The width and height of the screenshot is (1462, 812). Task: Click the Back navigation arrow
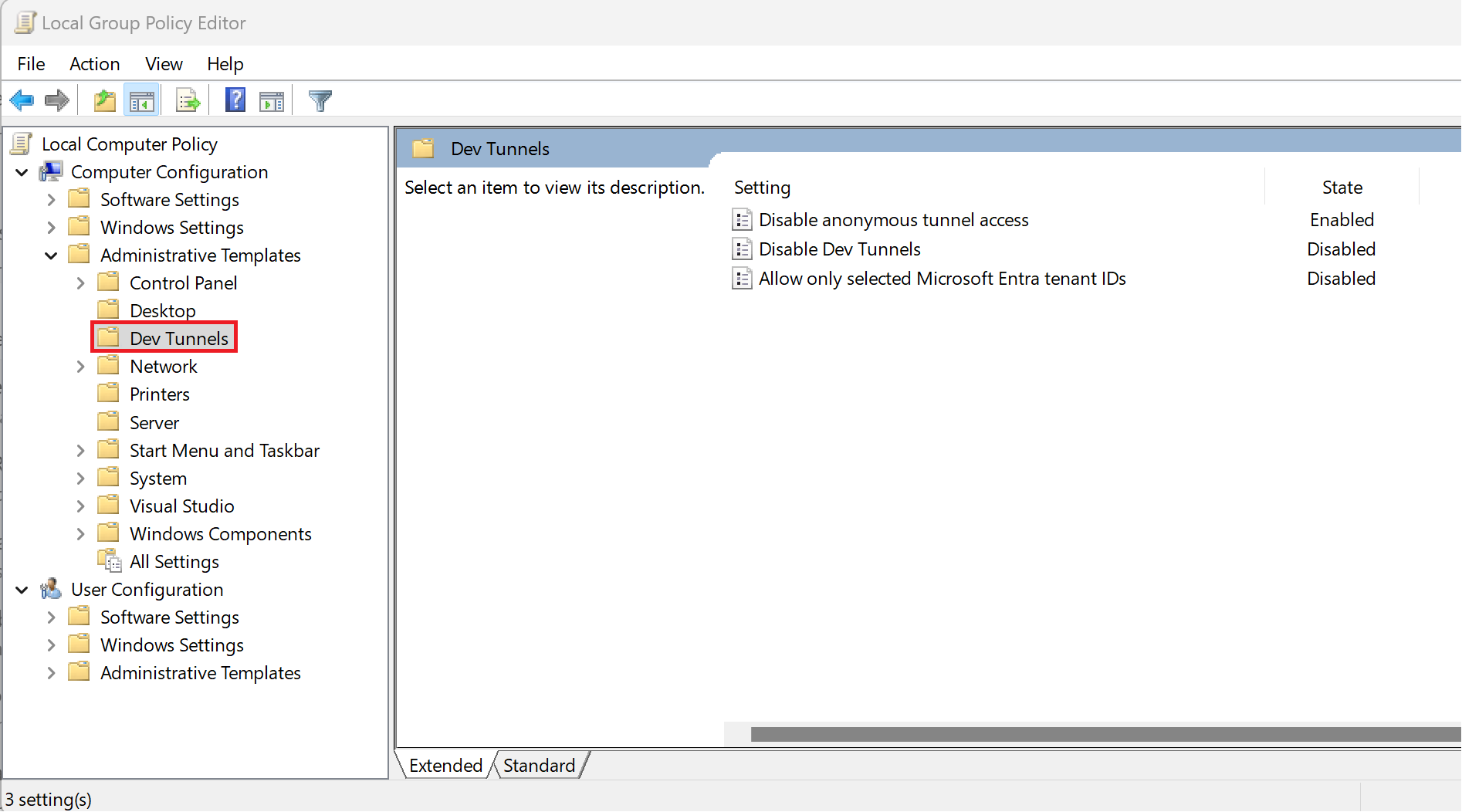point(22,100)
